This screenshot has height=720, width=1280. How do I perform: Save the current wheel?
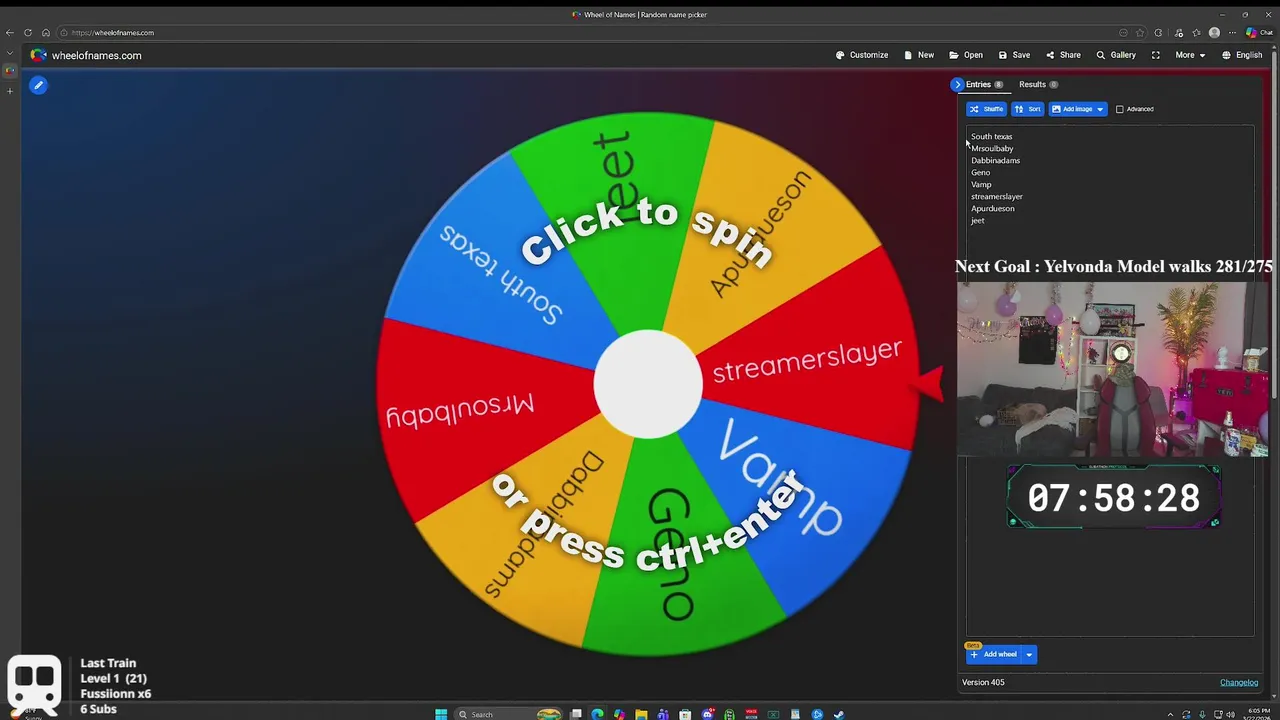1014,55
